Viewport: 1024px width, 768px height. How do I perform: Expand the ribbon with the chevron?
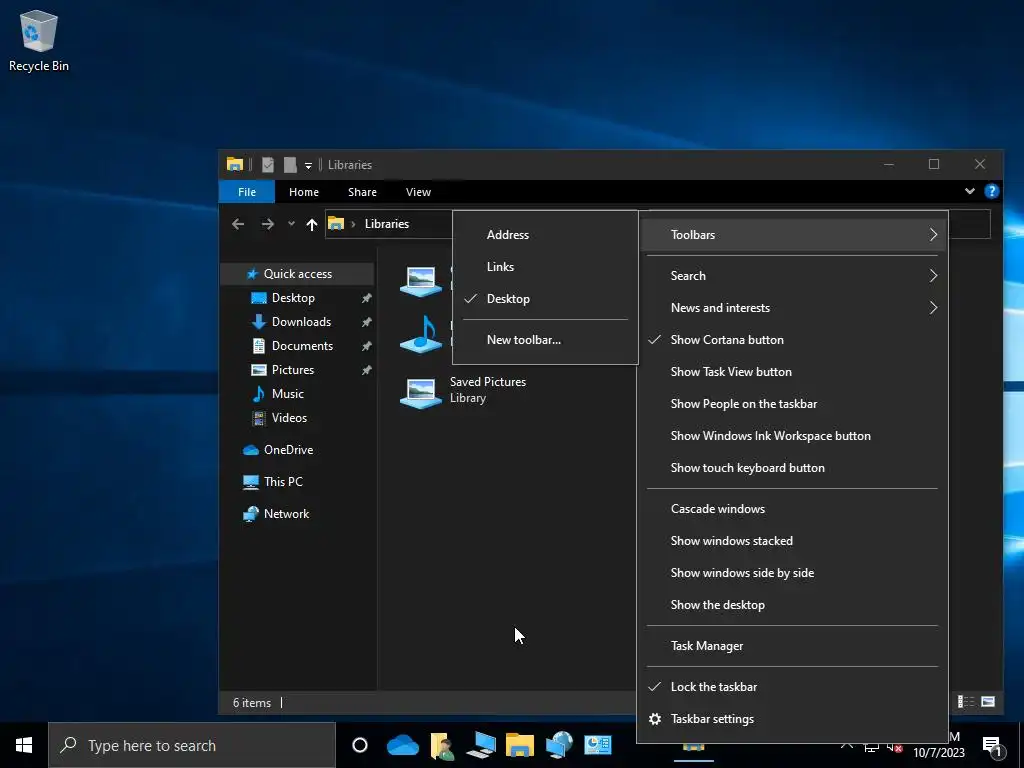[970, 191]
